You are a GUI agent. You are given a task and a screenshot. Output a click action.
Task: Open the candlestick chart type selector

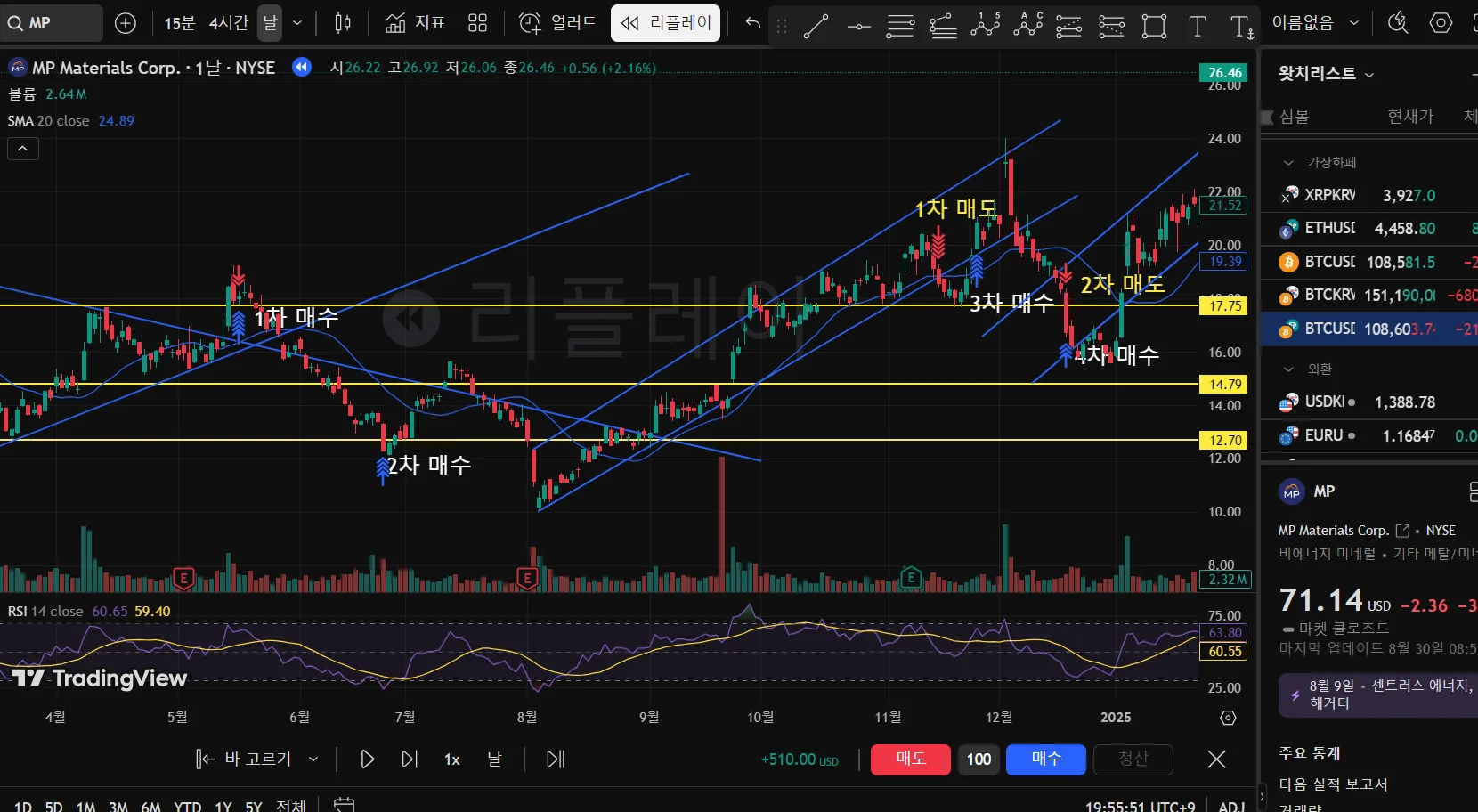pos(343,23)
